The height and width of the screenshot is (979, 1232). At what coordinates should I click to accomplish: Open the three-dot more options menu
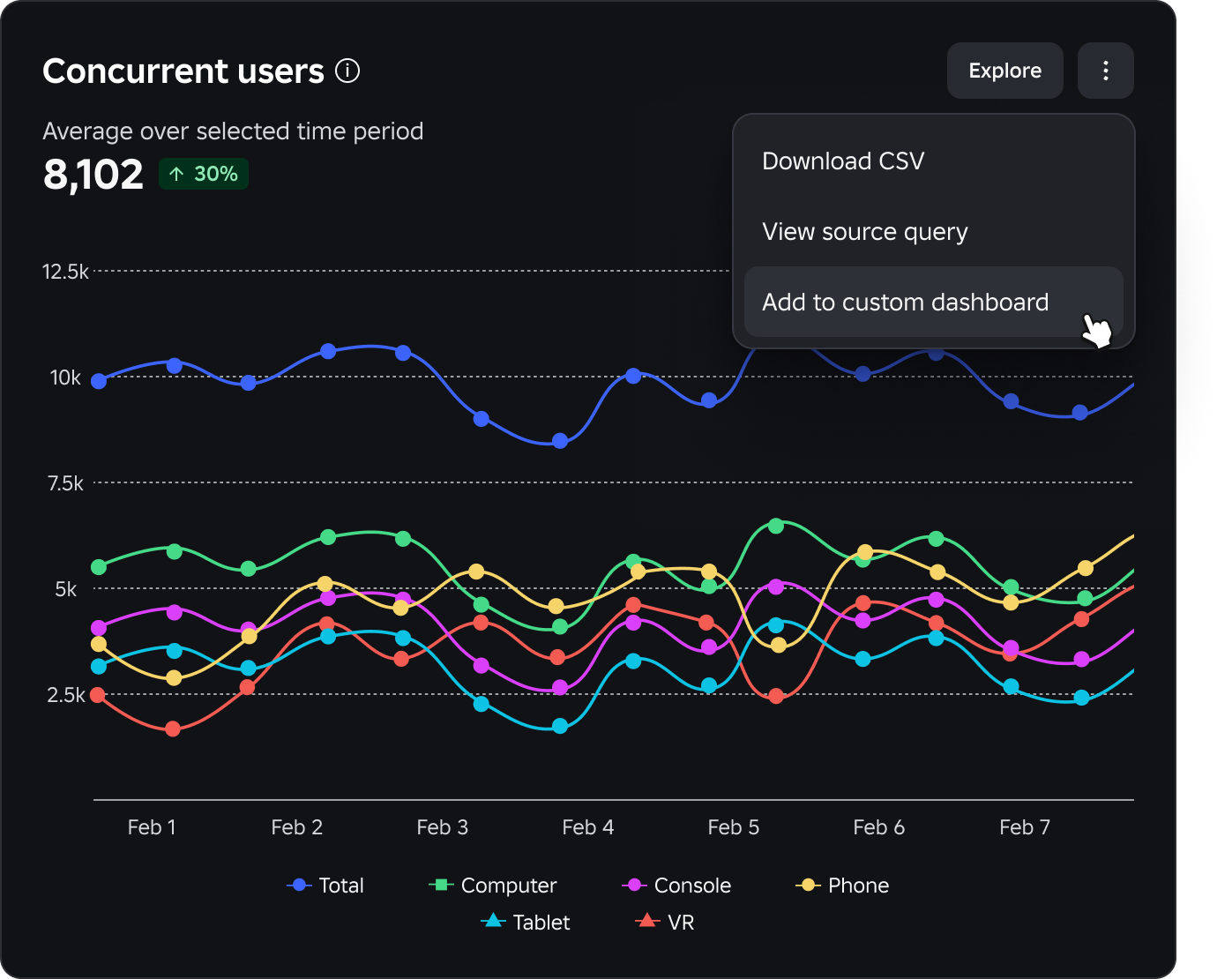point(1106,71)
